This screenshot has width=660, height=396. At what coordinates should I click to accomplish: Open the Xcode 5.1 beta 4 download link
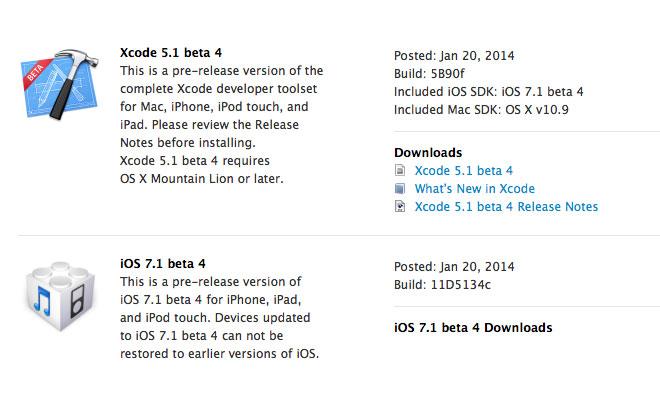click(x=463, y=170)
